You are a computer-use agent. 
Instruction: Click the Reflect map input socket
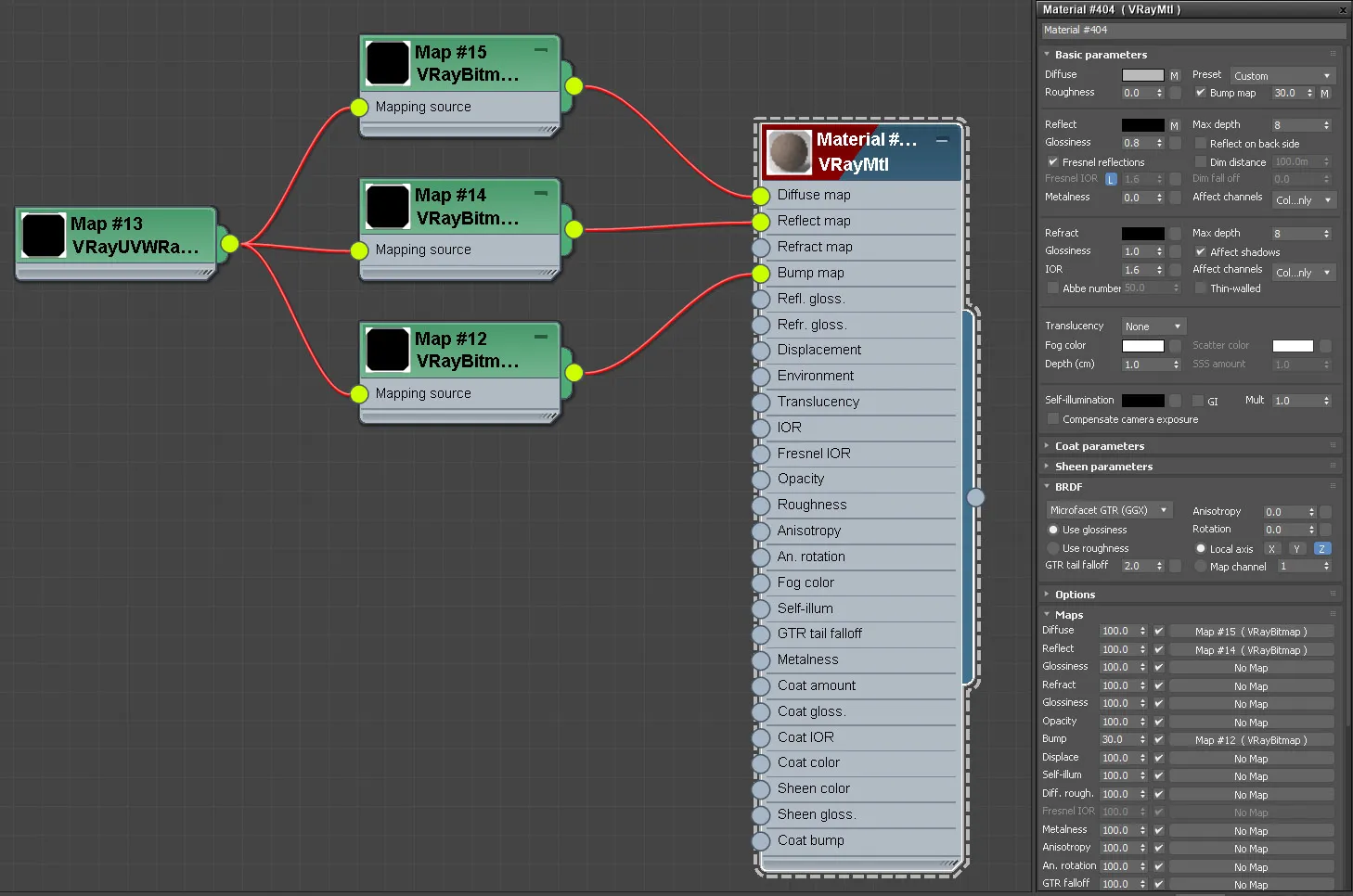click(x=761, y=222)
